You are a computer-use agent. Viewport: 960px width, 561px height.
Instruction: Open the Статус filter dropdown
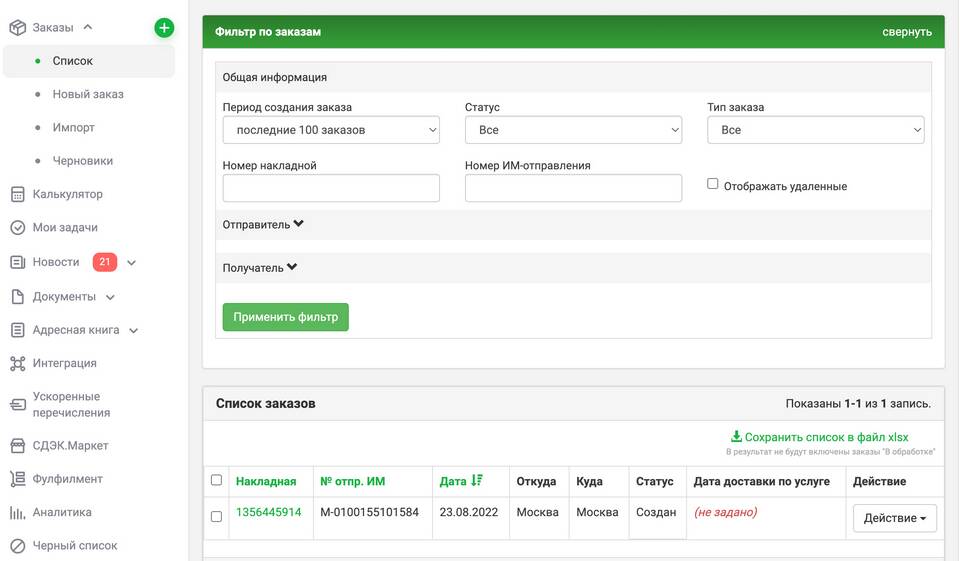click(573, 130)
